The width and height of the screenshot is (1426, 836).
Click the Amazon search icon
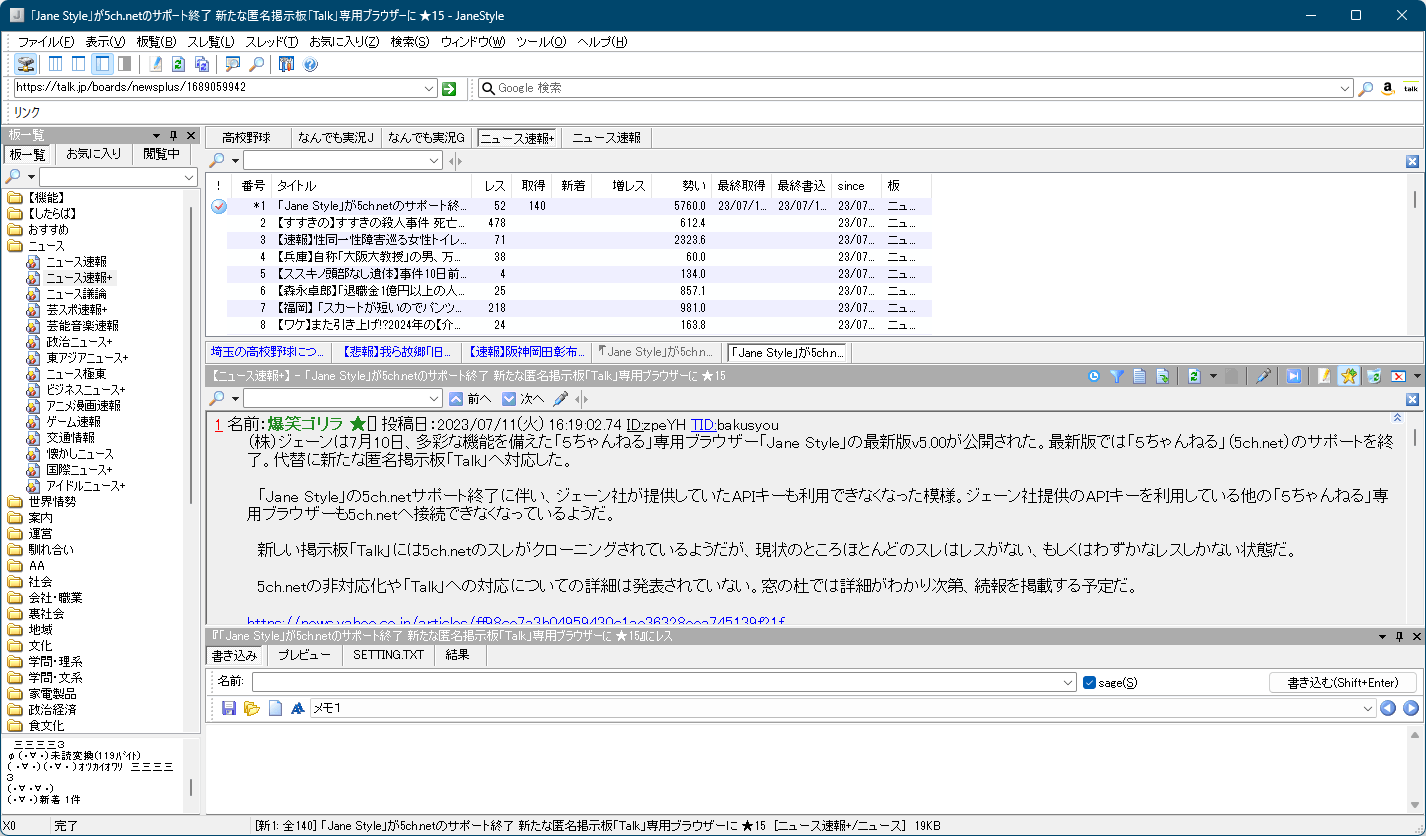pyautogui.click(x=1388, y=88)
